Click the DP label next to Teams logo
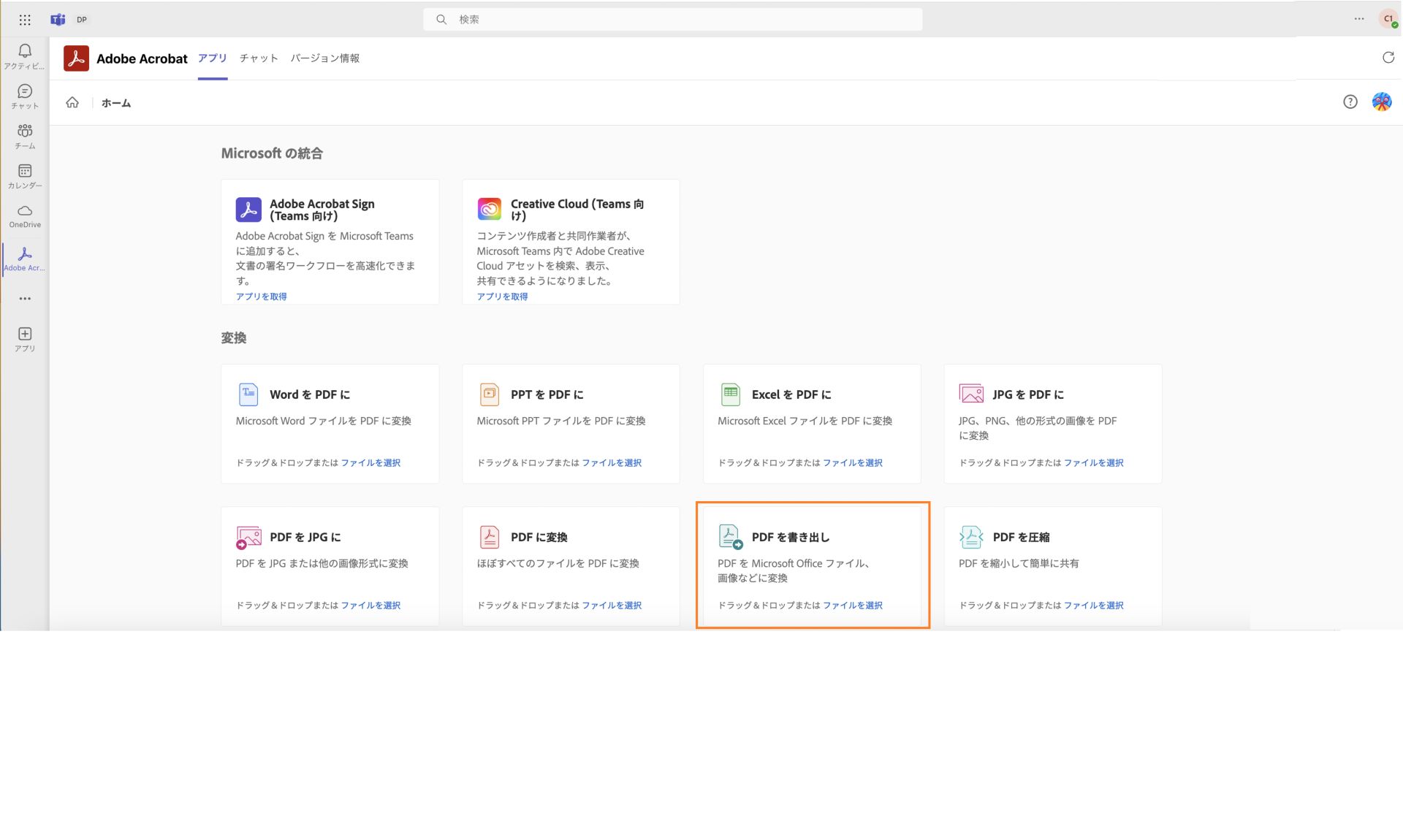This screenshot has height=840, width=1403. coord(82,20)
